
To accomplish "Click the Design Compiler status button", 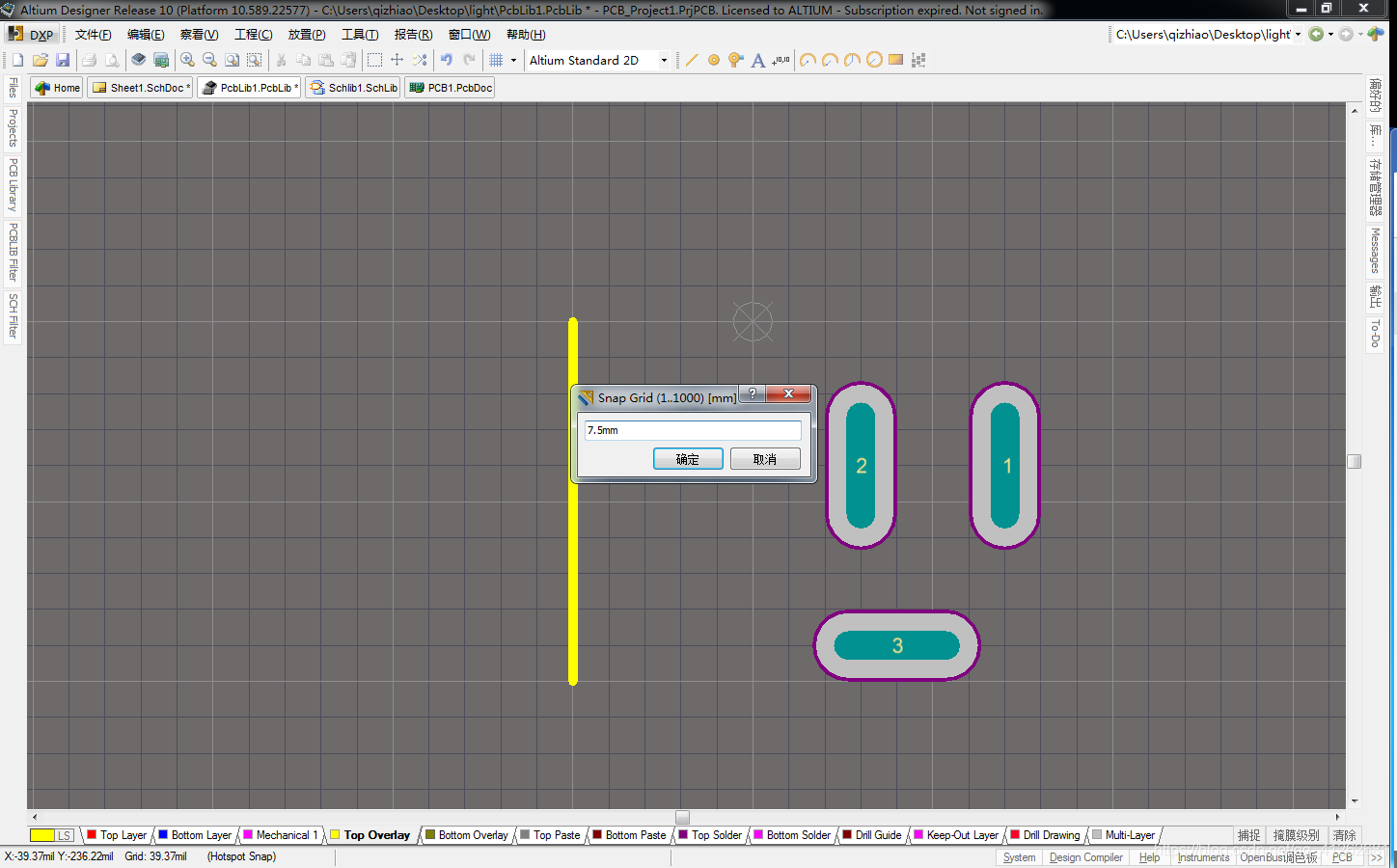I will 1086,857.
